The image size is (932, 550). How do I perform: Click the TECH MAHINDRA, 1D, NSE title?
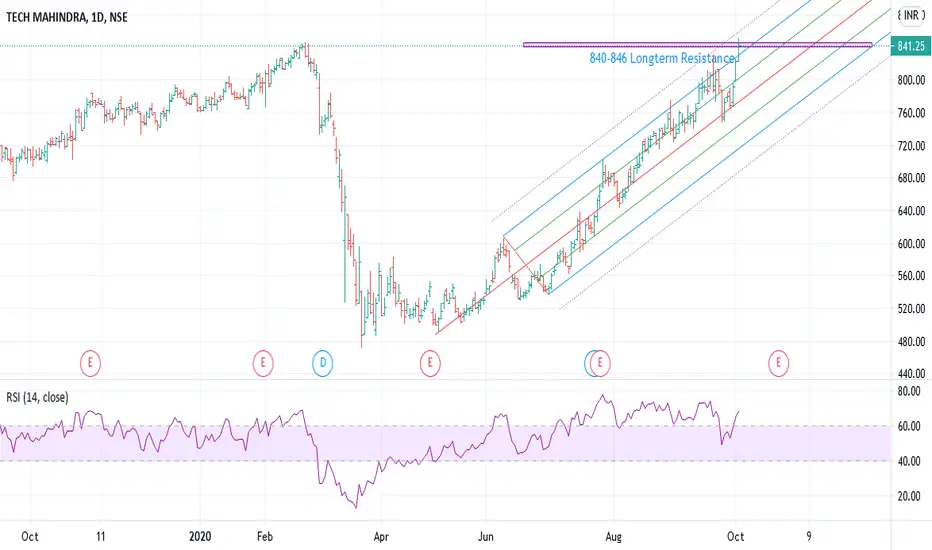pos(67,17)
